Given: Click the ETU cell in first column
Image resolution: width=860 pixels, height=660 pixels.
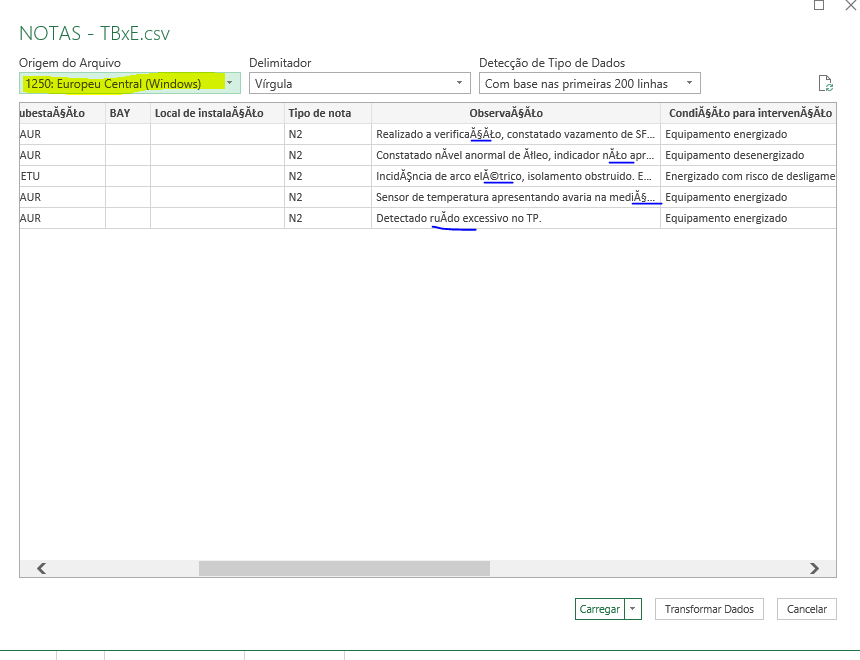Looking at the screenshot, I should pos(62,176).
